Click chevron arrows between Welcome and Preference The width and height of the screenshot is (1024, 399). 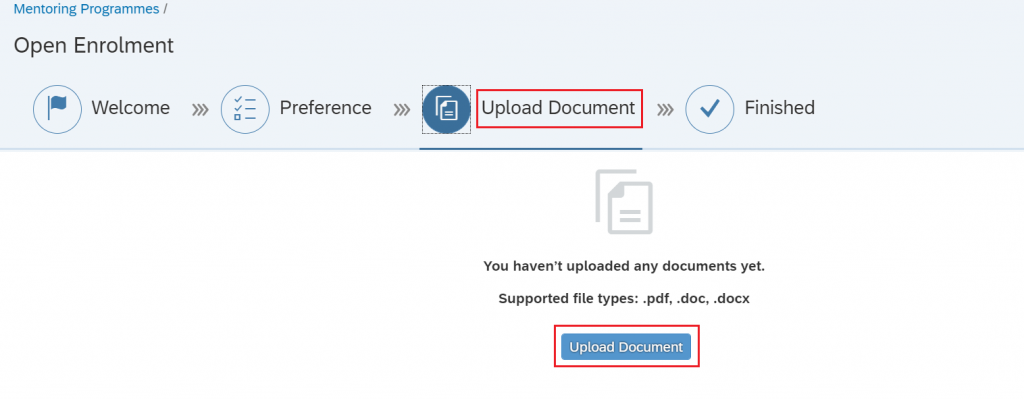coord(200,110)
